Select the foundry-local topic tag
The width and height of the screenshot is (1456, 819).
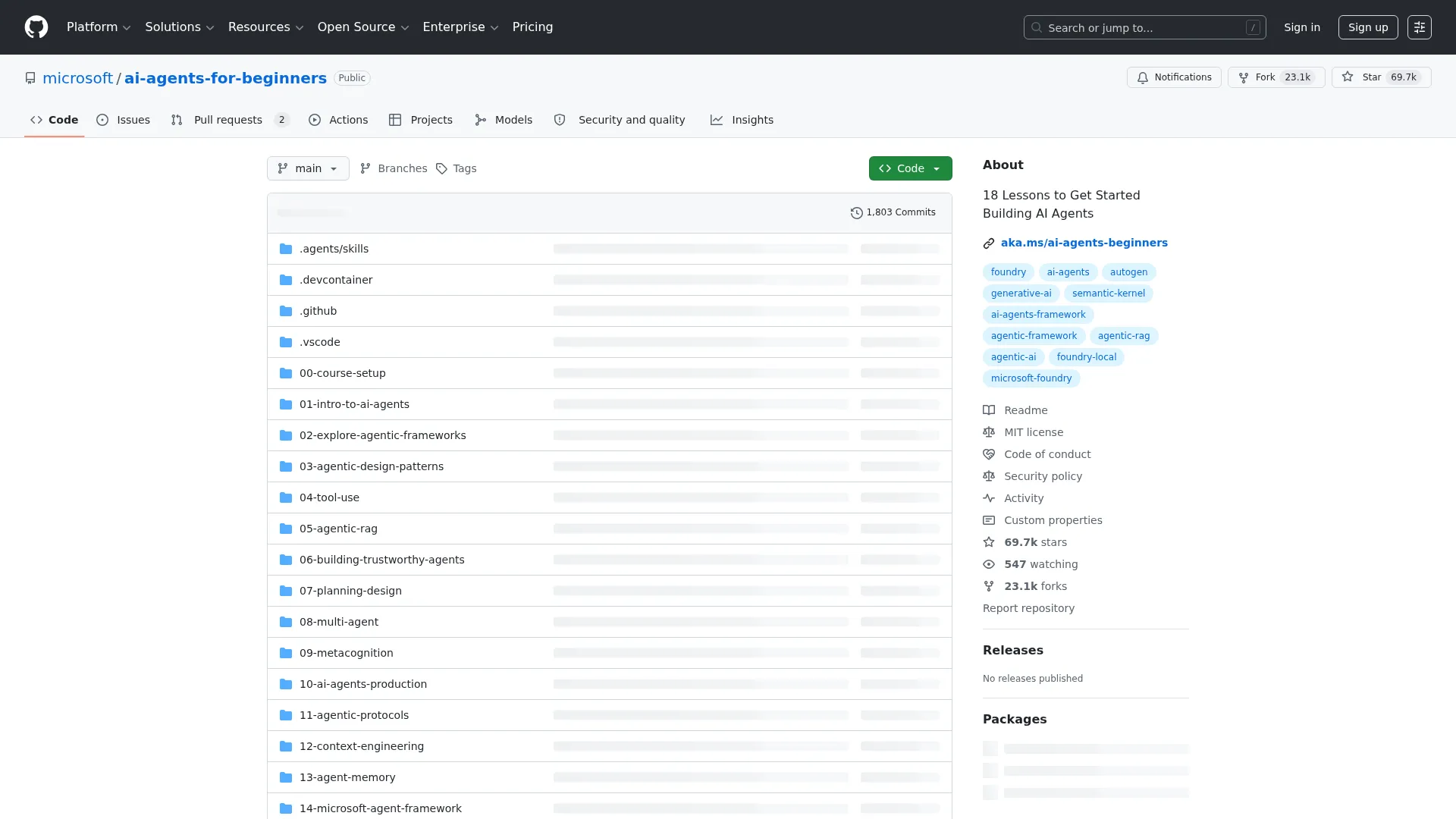click(x=1086, y=357)
